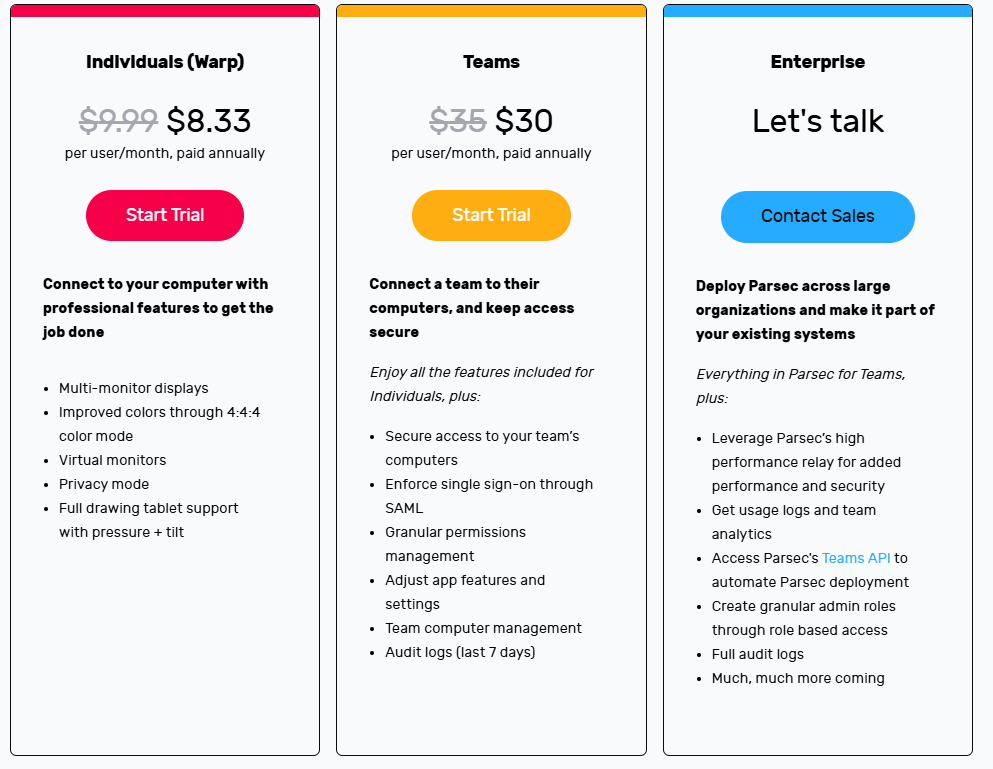
Task: Click the Virtual monitors feature item
Action: [113, 461]
